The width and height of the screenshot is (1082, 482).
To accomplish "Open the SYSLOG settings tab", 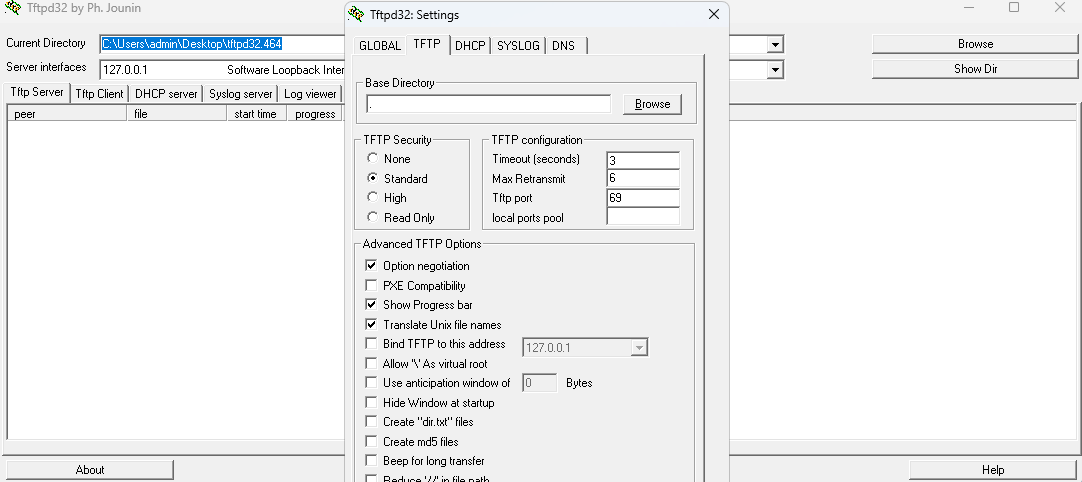I will coord(518,45).
